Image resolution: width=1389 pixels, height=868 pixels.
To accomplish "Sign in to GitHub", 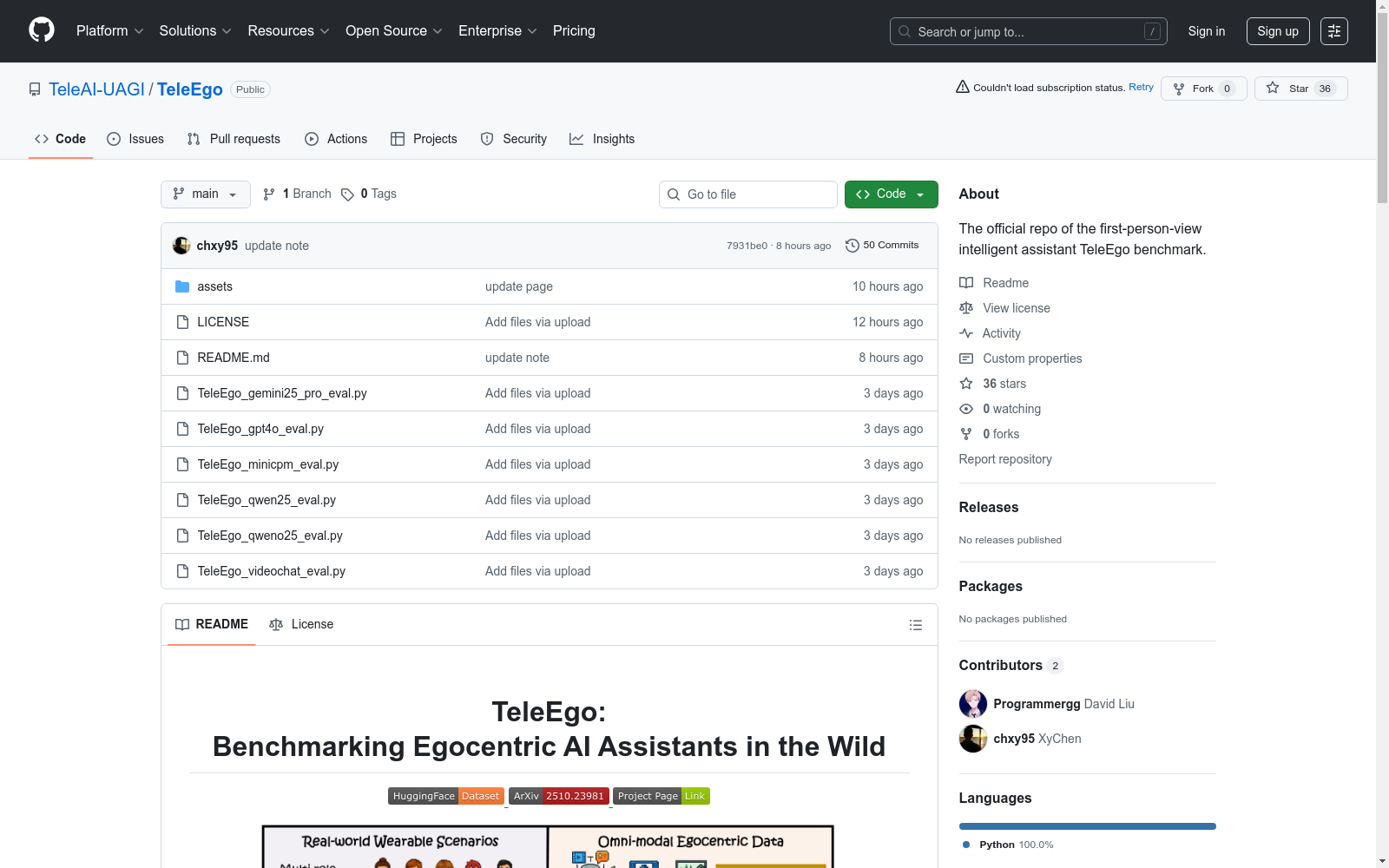I will 1207,31.
